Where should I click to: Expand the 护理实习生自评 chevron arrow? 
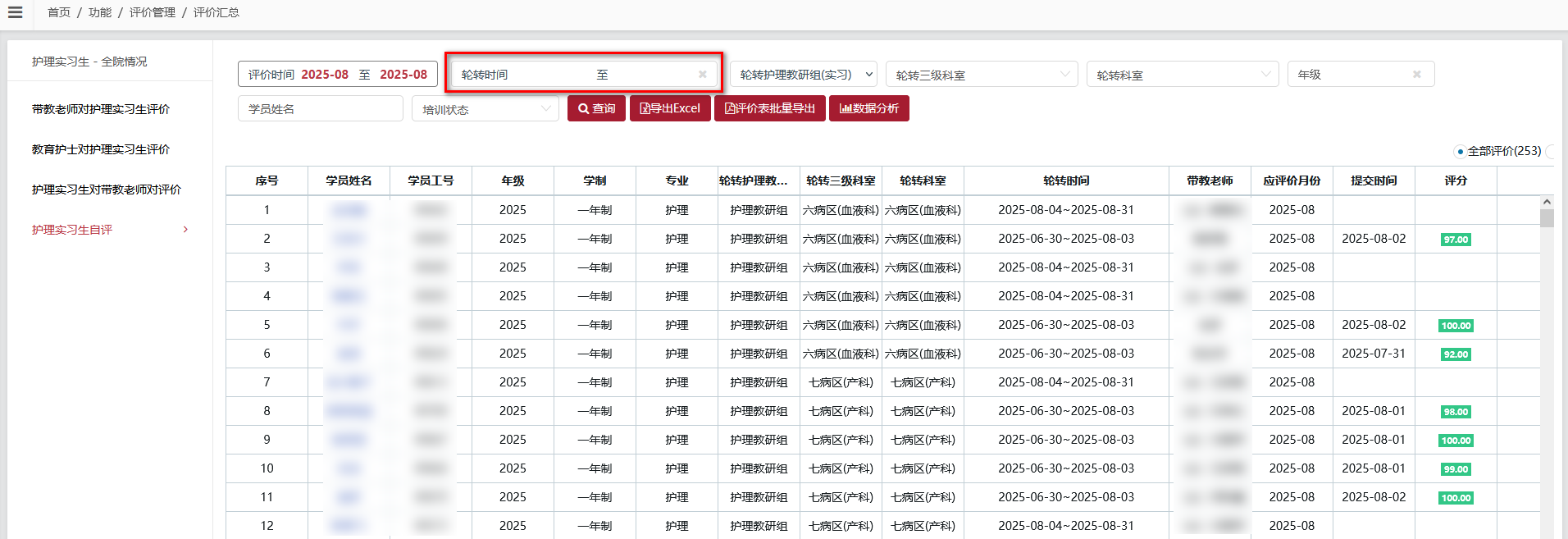click(185, 230)
